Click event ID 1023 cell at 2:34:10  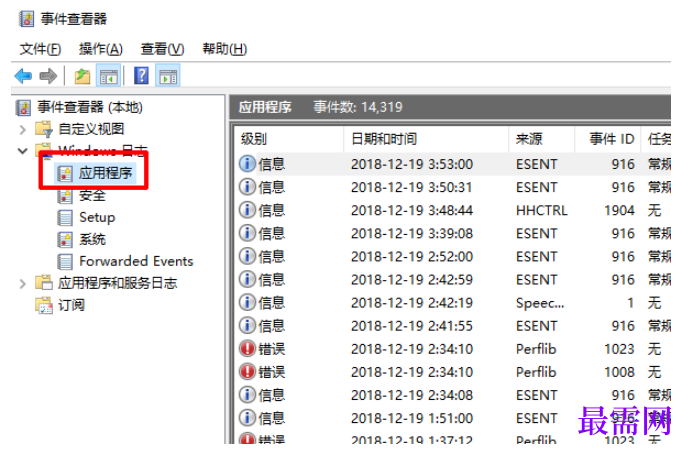619,349
